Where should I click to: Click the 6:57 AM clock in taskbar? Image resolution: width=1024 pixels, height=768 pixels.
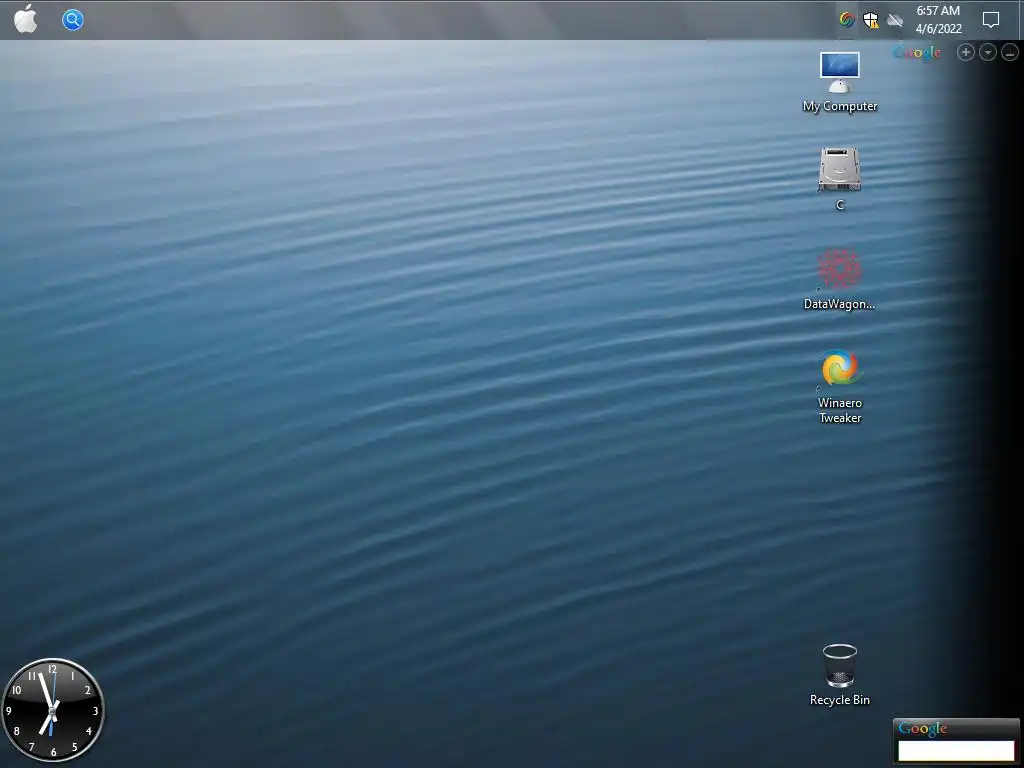[938, 10]
